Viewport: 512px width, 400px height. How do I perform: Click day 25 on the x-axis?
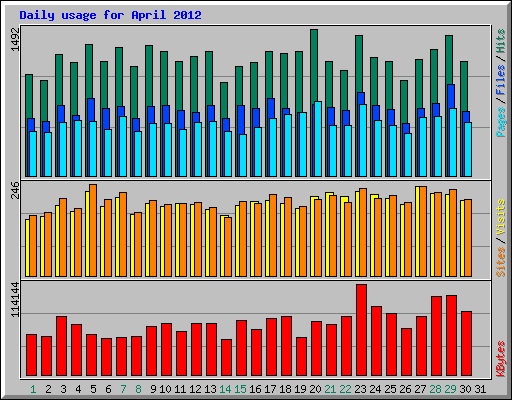tap(390, 389)
